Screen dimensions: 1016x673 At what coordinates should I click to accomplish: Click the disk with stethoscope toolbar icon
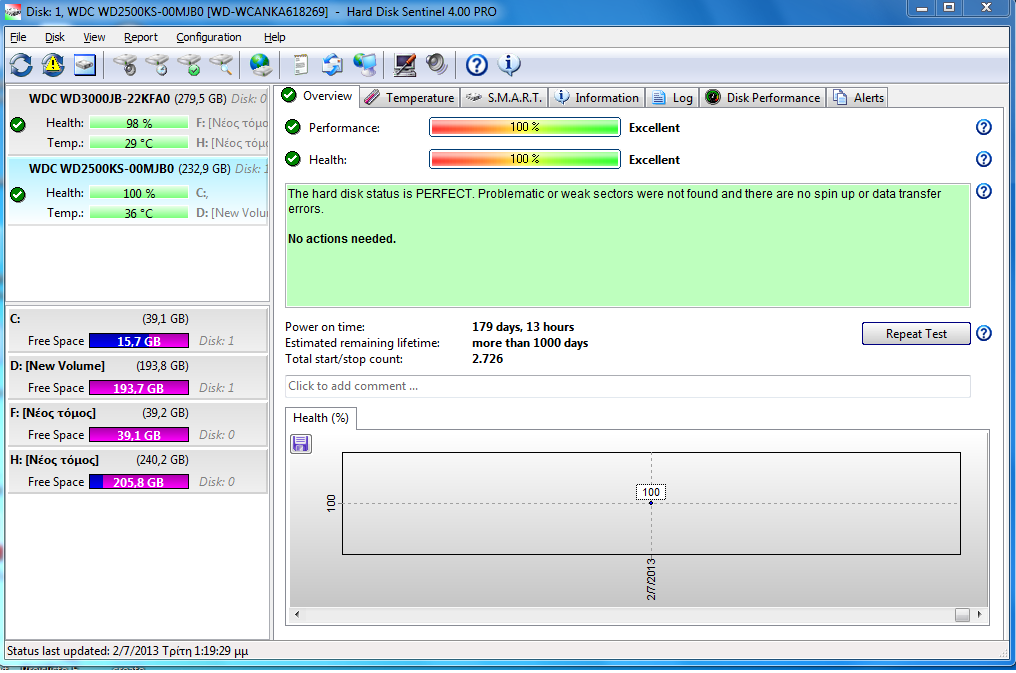[x=125, y=65]
